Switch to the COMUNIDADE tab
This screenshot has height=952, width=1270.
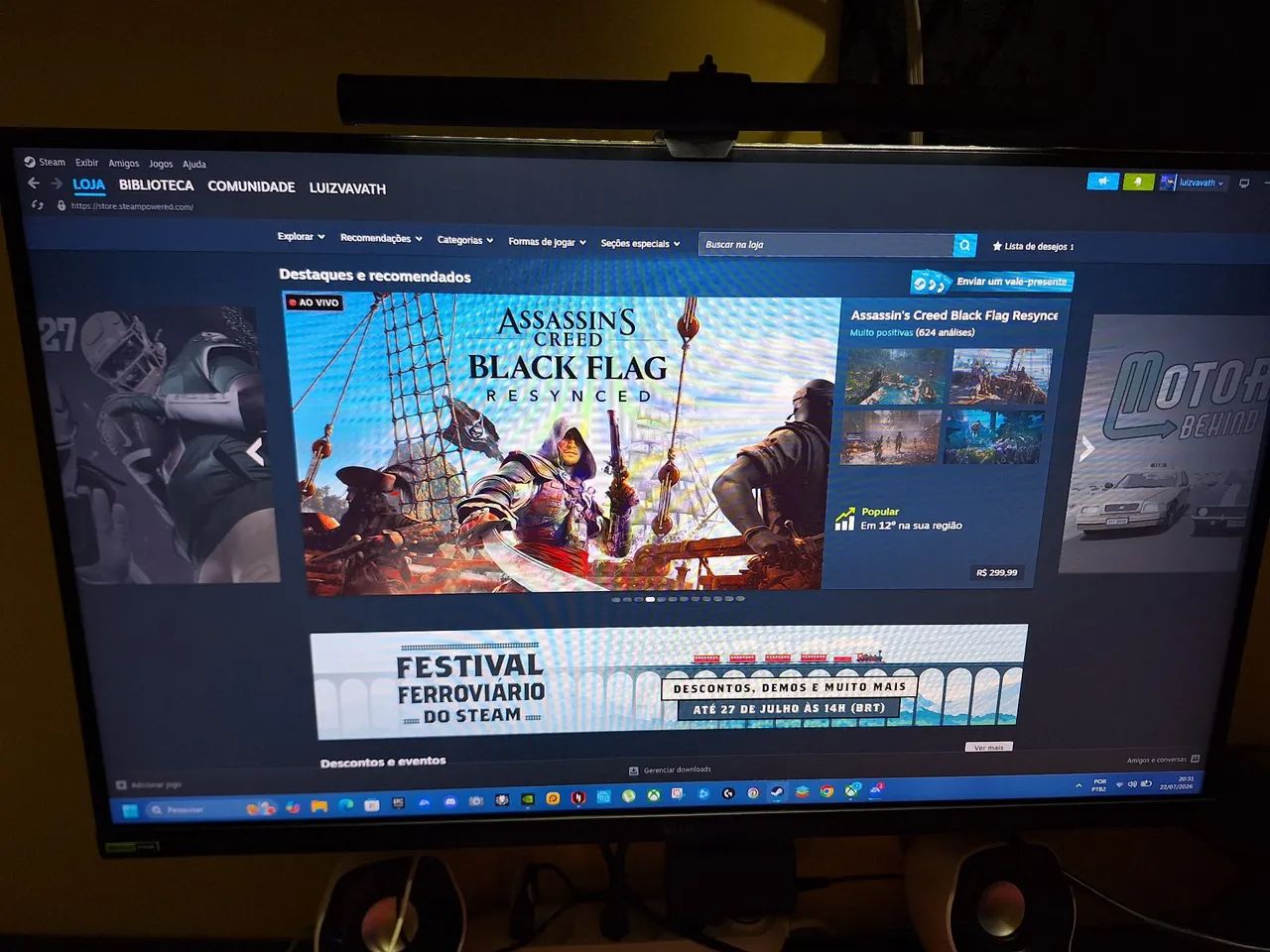pyautogui.click(x=251, y=186)
